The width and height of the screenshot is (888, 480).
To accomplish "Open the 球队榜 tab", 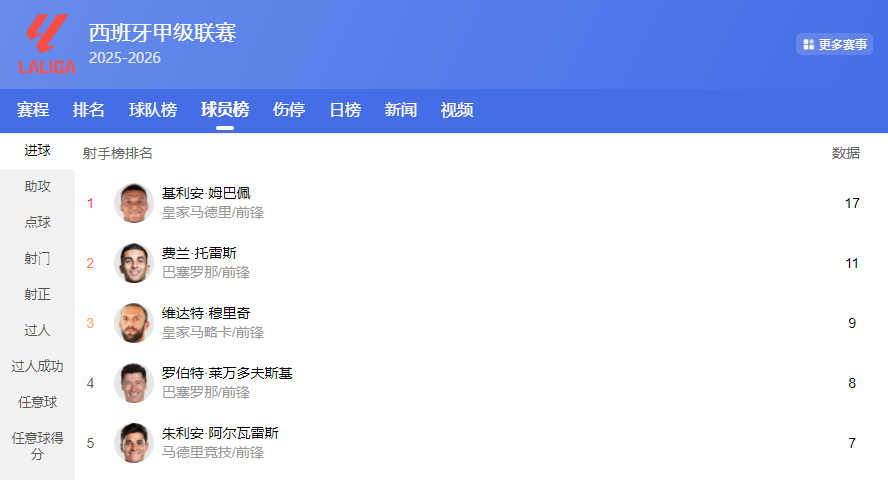I will point(153,110).
